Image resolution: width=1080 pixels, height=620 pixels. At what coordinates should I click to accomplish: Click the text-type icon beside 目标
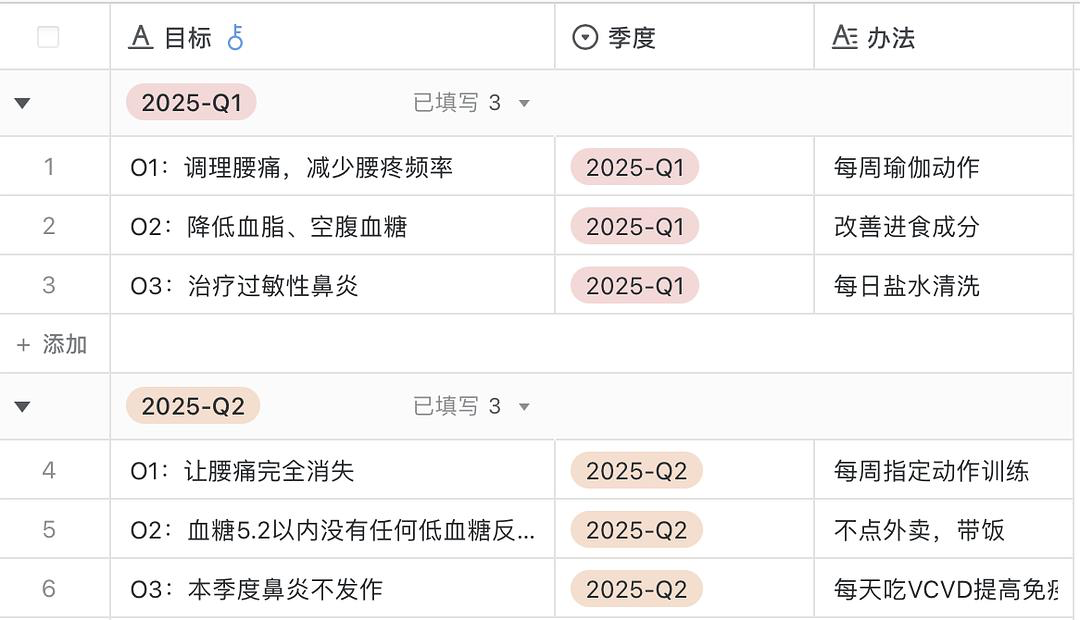141,37
